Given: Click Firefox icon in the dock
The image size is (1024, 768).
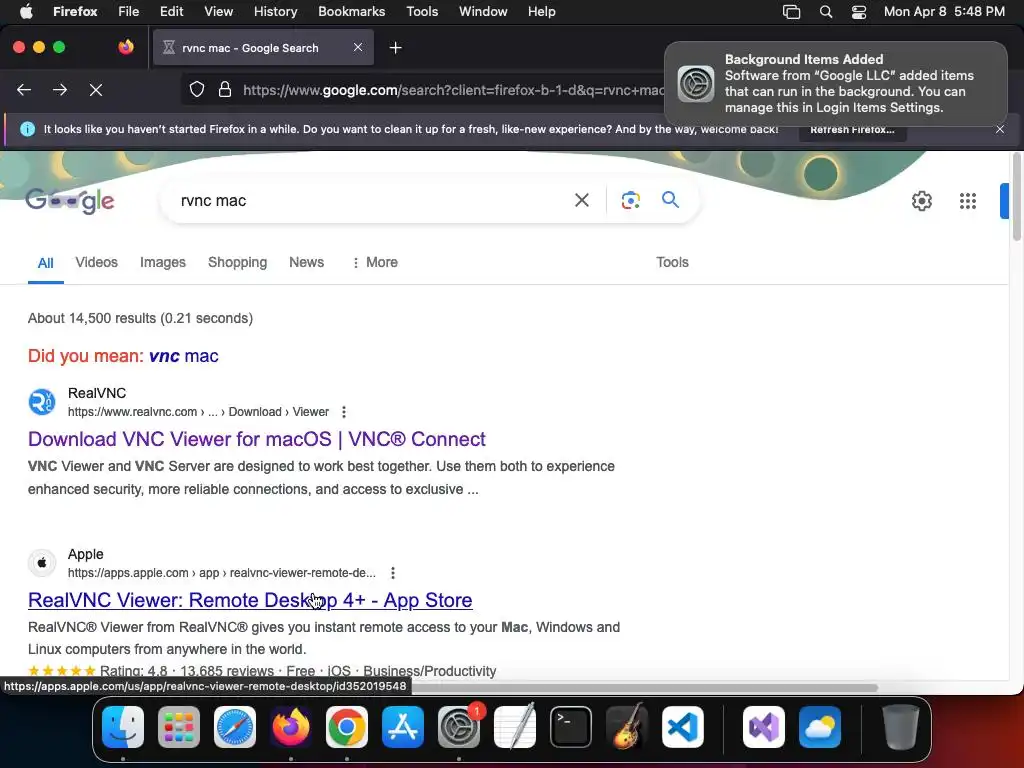Looking at the screenshot, I should 291,727.
